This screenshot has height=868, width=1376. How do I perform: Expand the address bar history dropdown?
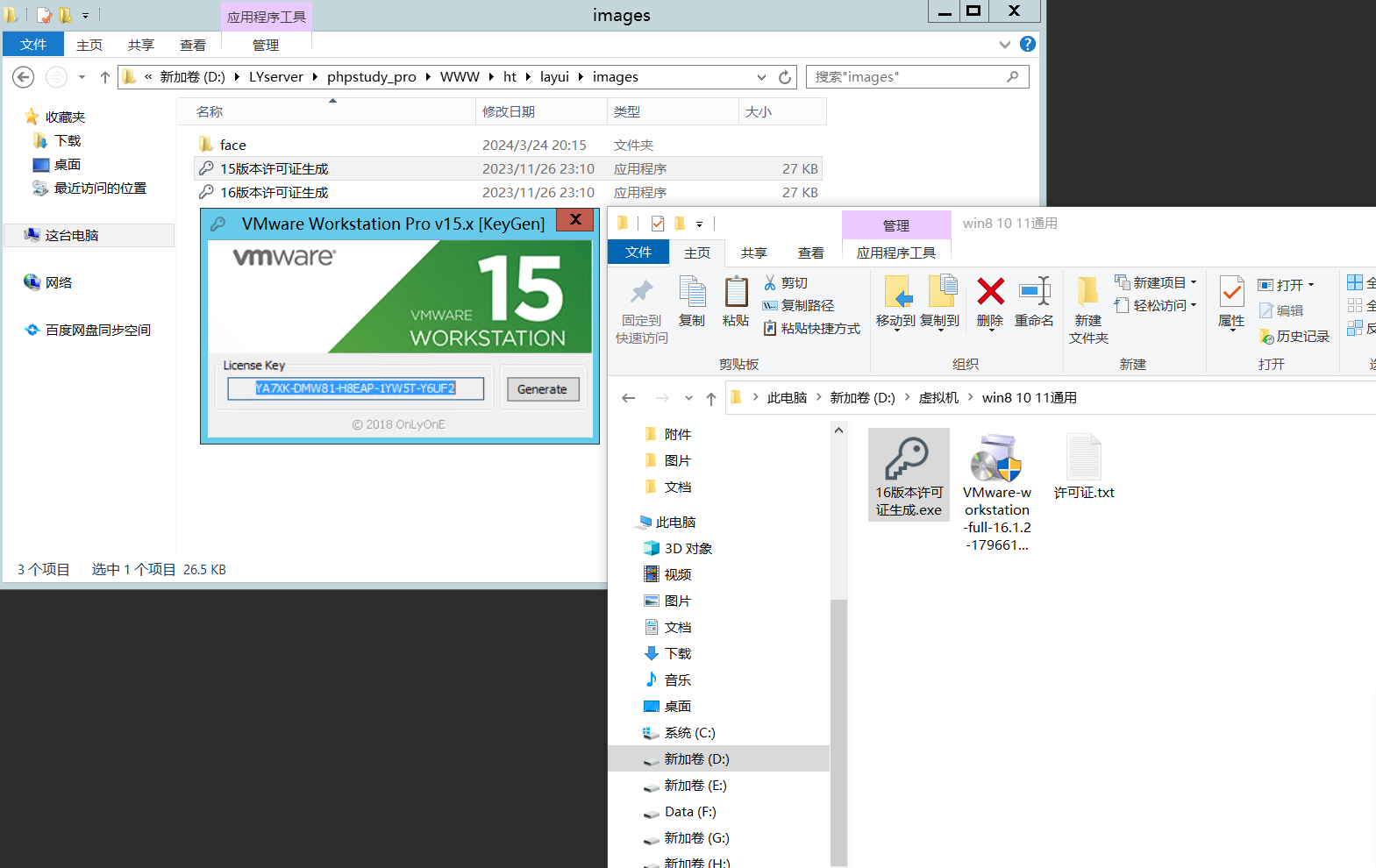(761, 77)
